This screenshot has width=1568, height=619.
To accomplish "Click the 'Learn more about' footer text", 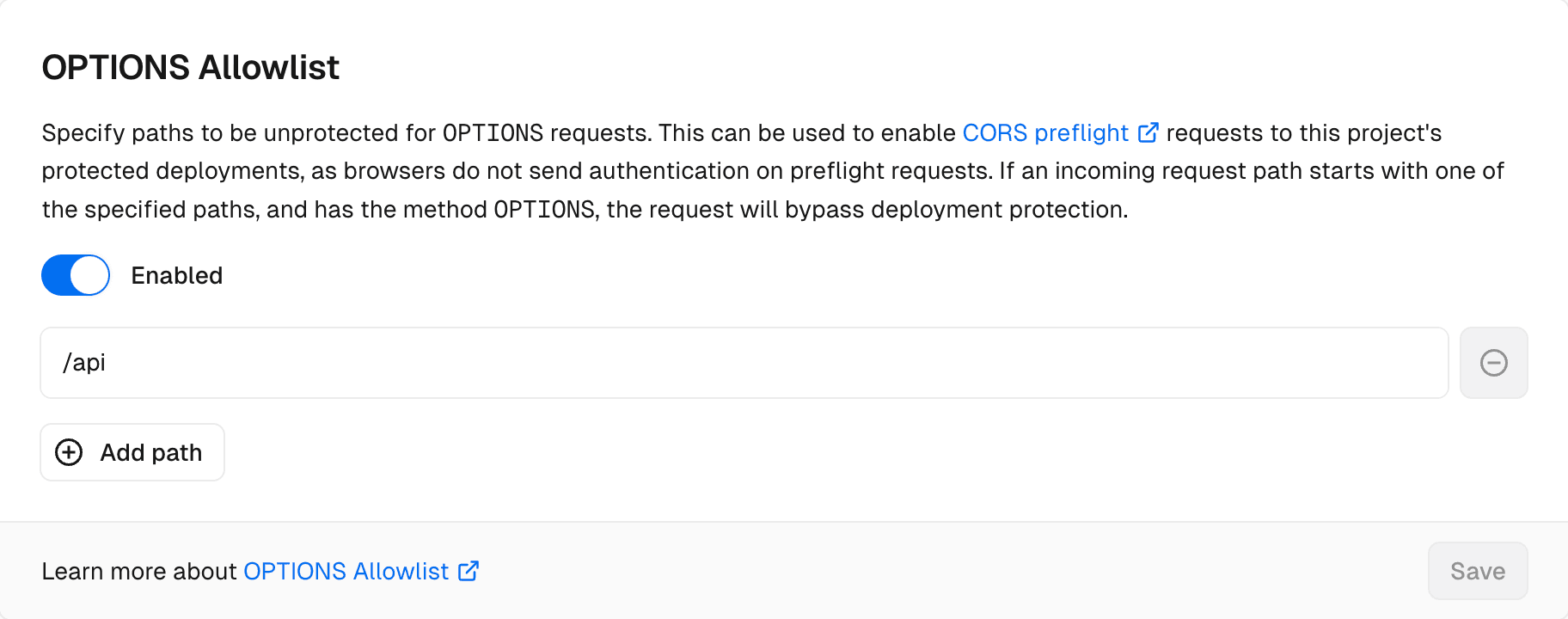I will (x=139, y=571).
